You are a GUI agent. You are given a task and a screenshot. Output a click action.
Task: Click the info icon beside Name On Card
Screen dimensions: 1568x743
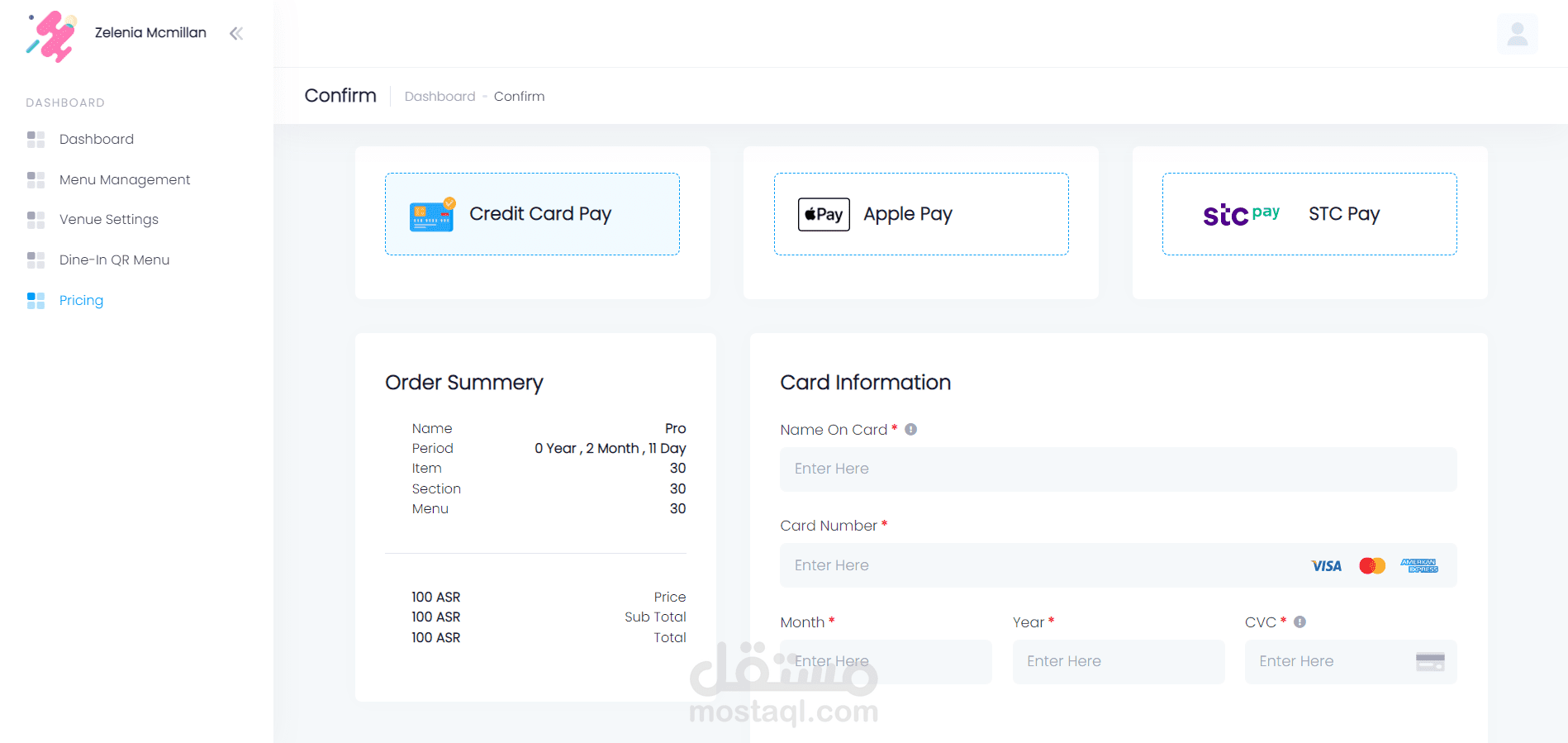click(910, 430)
